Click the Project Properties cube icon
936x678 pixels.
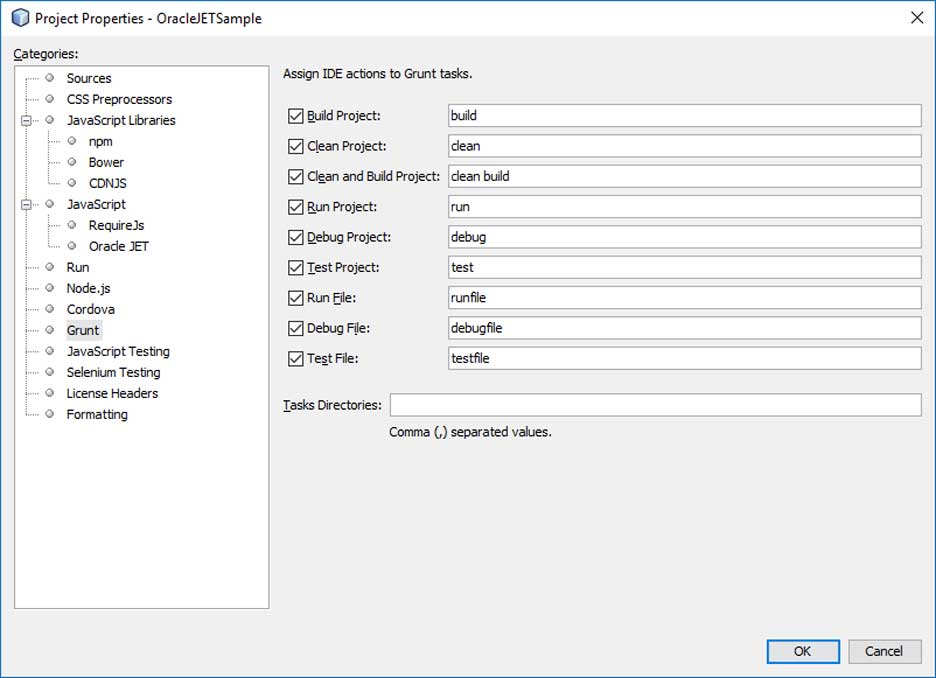[19, 18]
